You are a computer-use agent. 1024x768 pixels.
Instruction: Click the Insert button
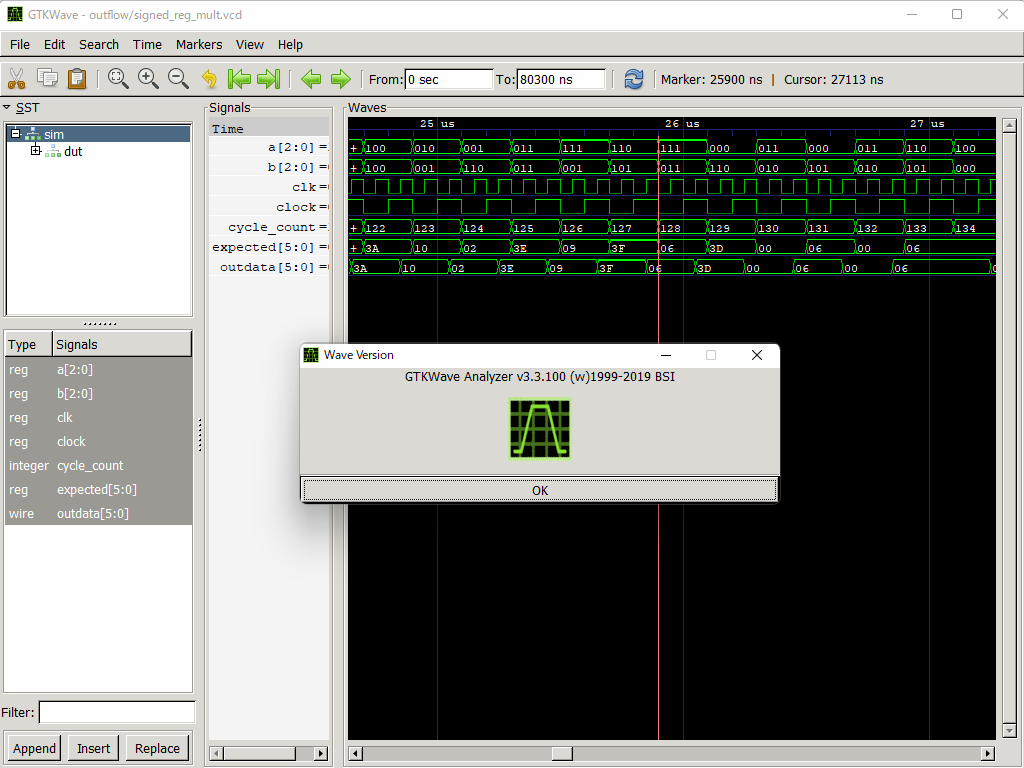(93, 748)
